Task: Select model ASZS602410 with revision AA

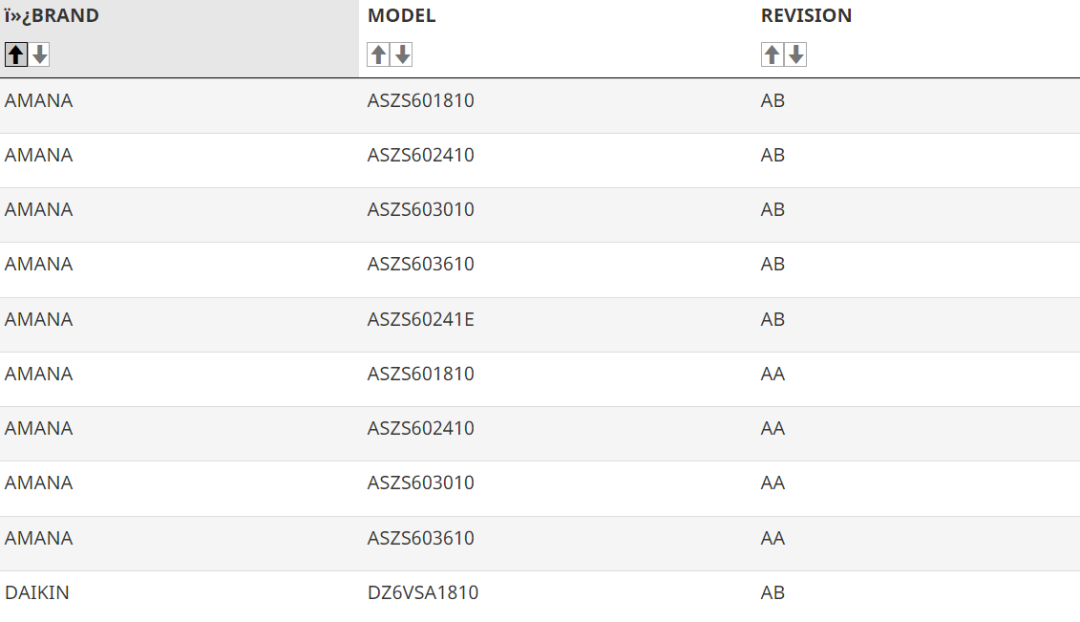Action: pos(420,428)
